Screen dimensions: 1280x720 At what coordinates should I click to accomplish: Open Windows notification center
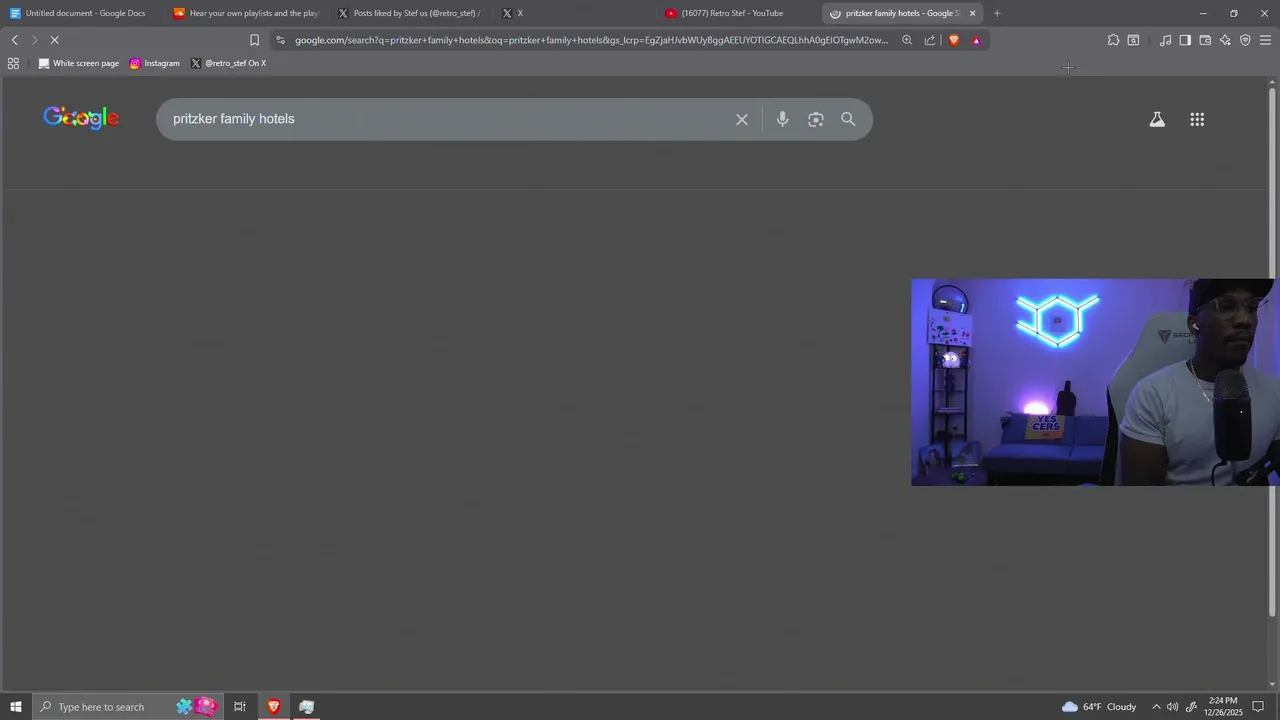point(1259,707)
